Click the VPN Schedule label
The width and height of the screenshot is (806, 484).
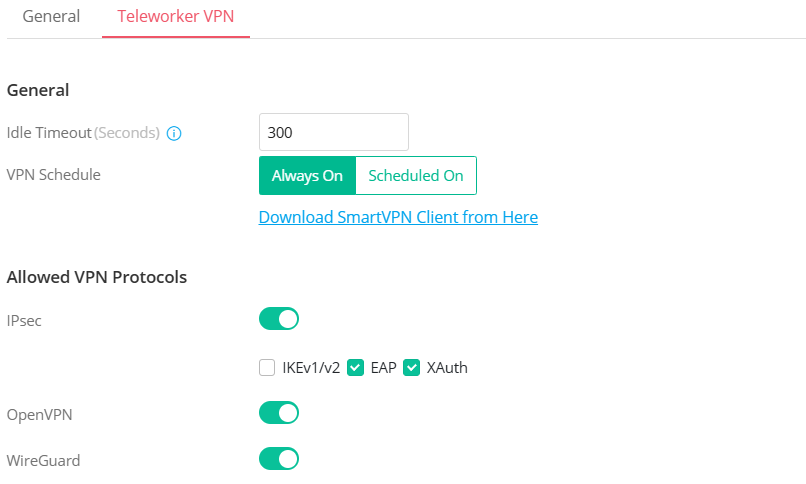click(54, 175)
